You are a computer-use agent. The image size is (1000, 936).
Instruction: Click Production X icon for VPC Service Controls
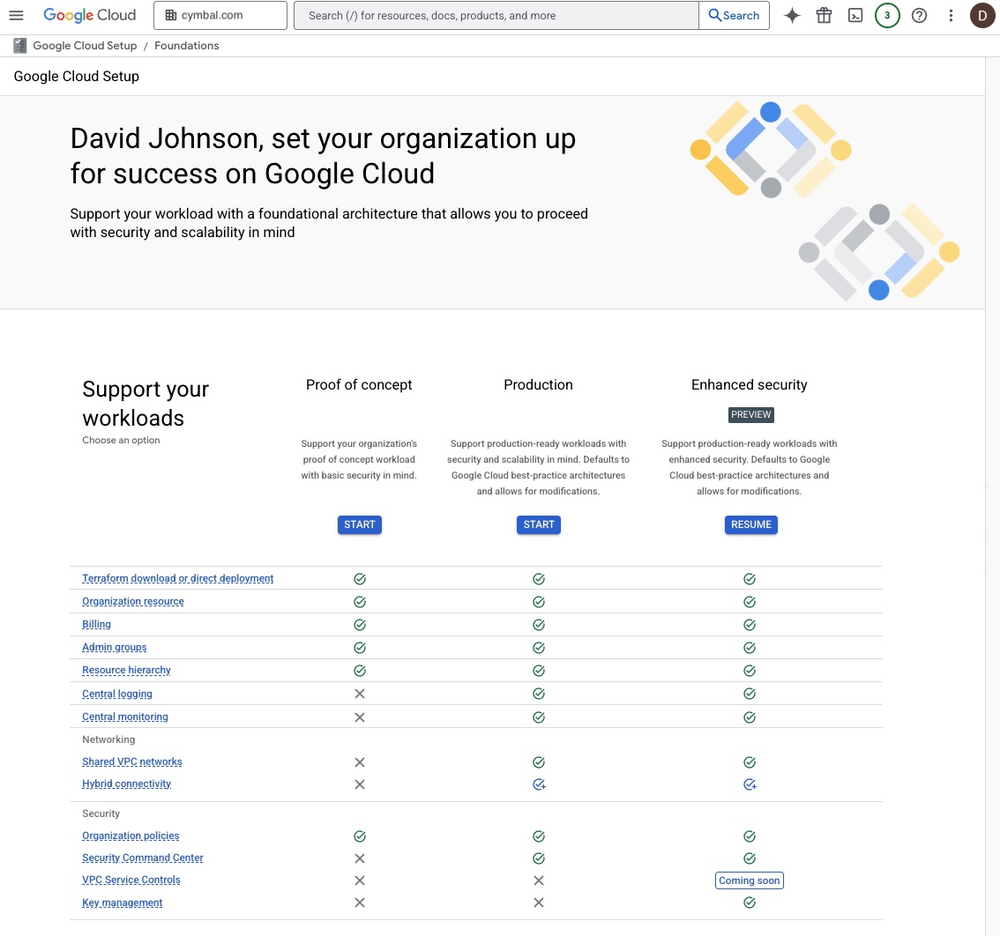click(539, 881)
